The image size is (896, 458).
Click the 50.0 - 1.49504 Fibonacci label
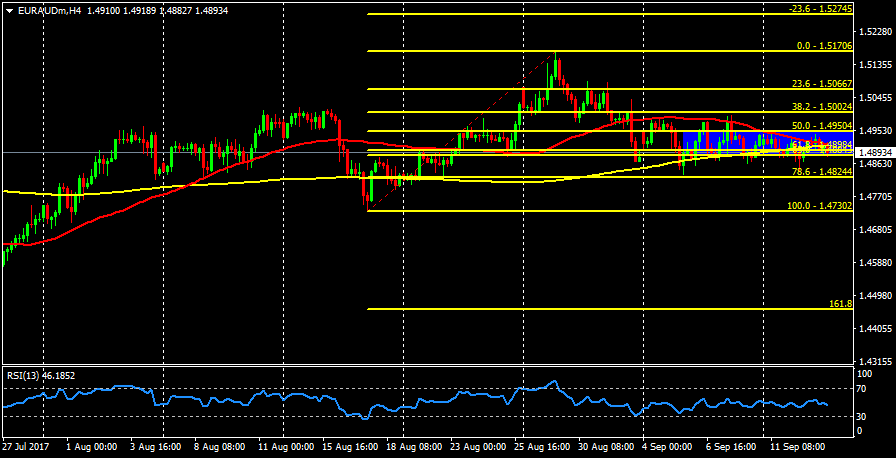[820, 127]
